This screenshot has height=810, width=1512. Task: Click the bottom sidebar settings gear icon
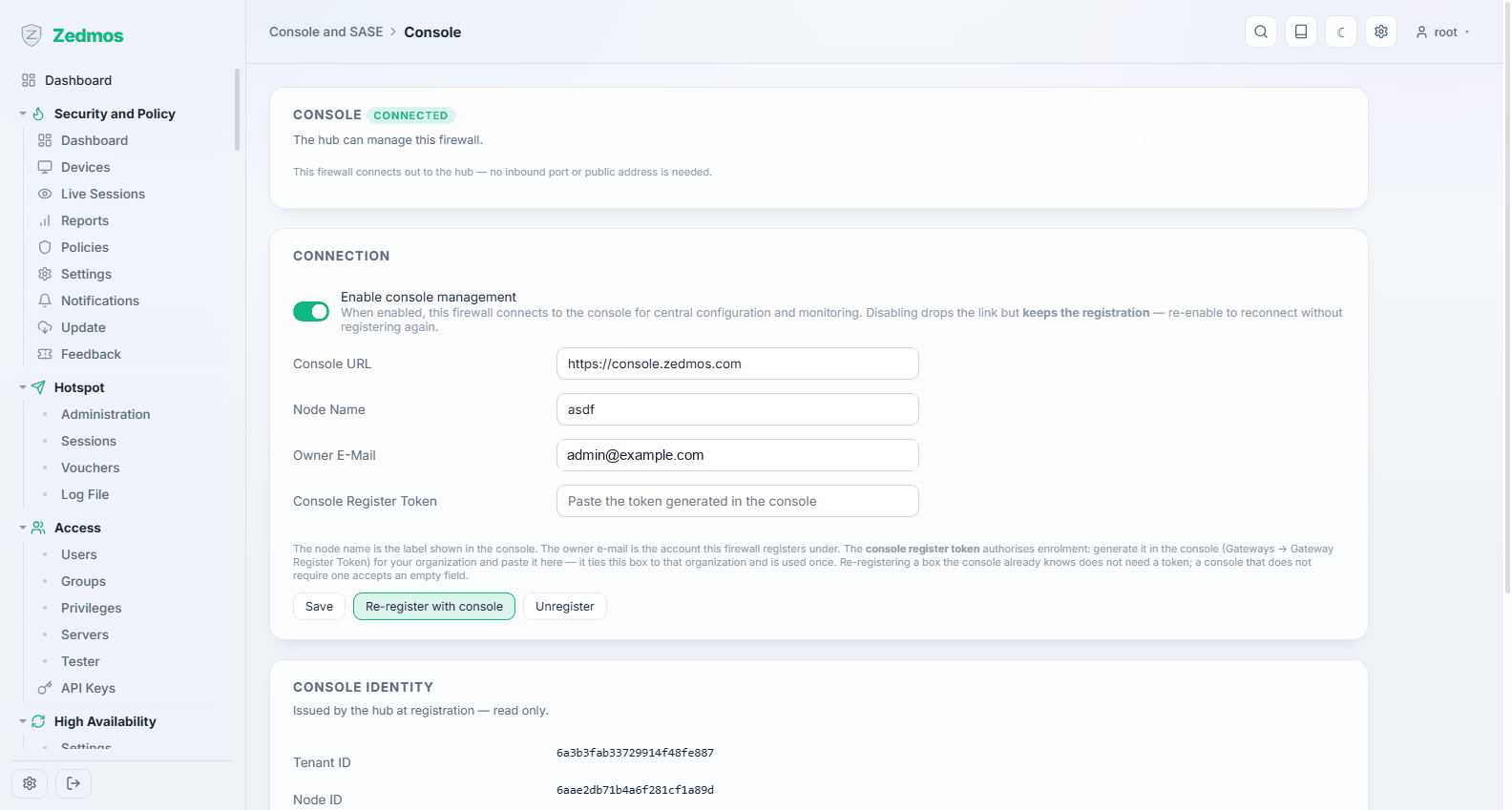click(30, 783)
